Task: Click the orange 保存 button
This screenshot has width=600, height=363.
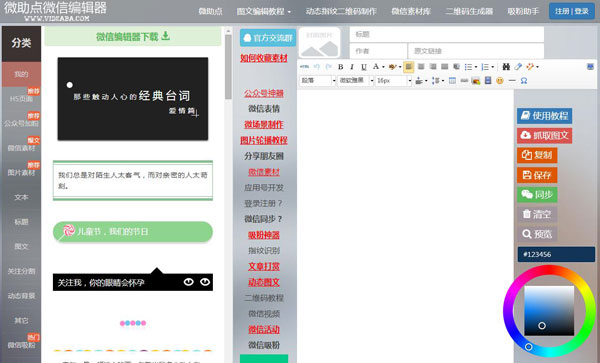Action: [x=537, y=175]
